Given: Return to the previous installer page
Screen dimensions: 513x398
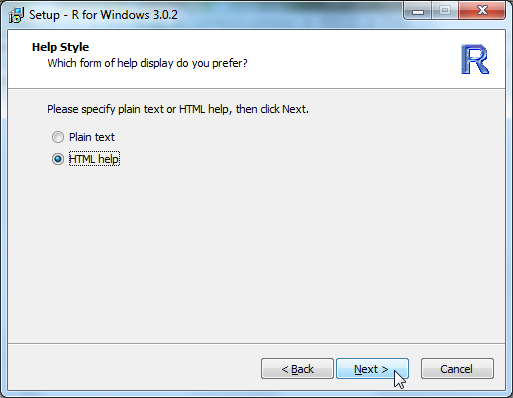Looking at the screenshot, I should click(x=297, y=369).
